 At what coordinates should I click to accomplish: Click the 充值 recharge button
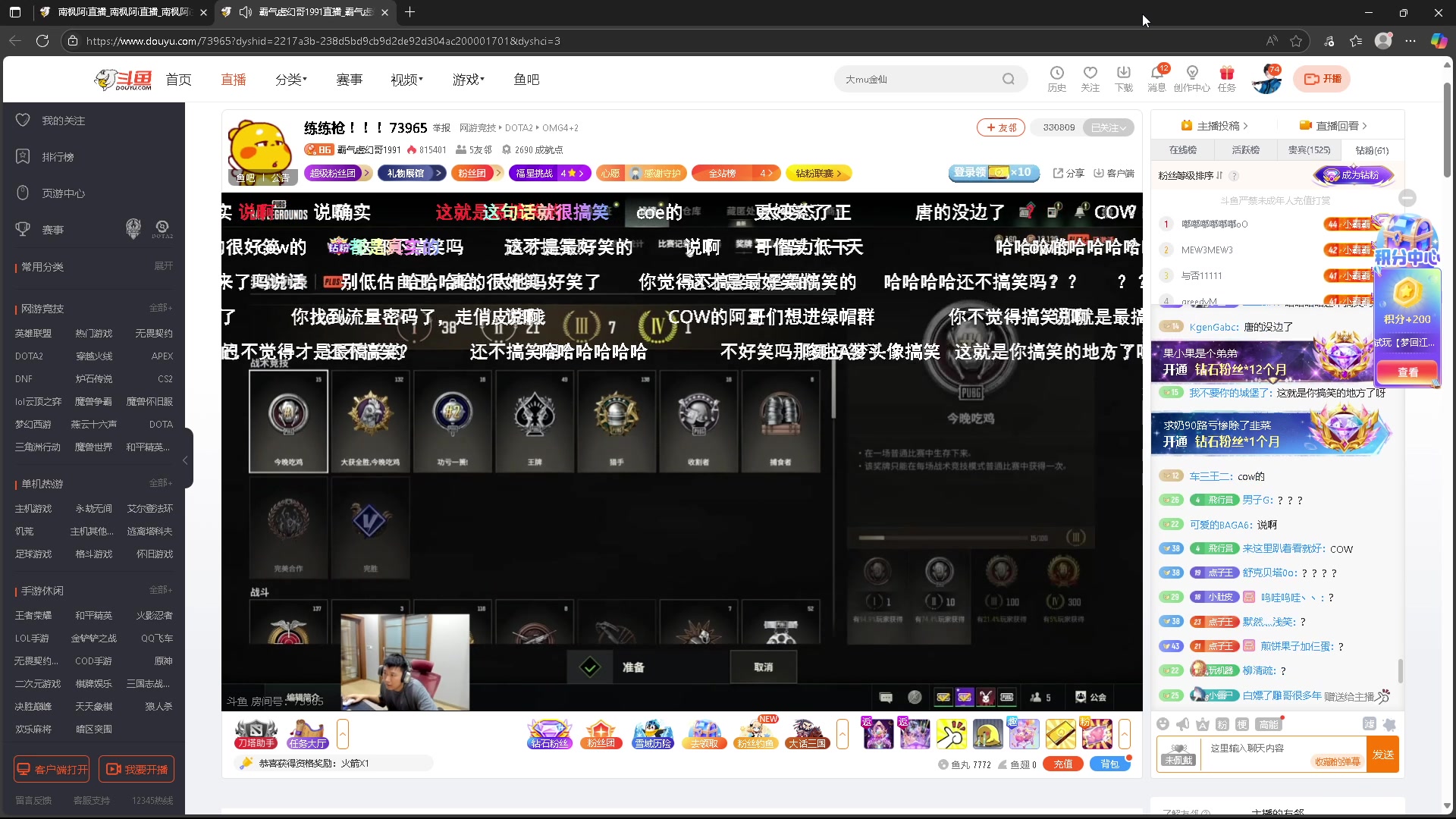click(x=1063, y=764)
